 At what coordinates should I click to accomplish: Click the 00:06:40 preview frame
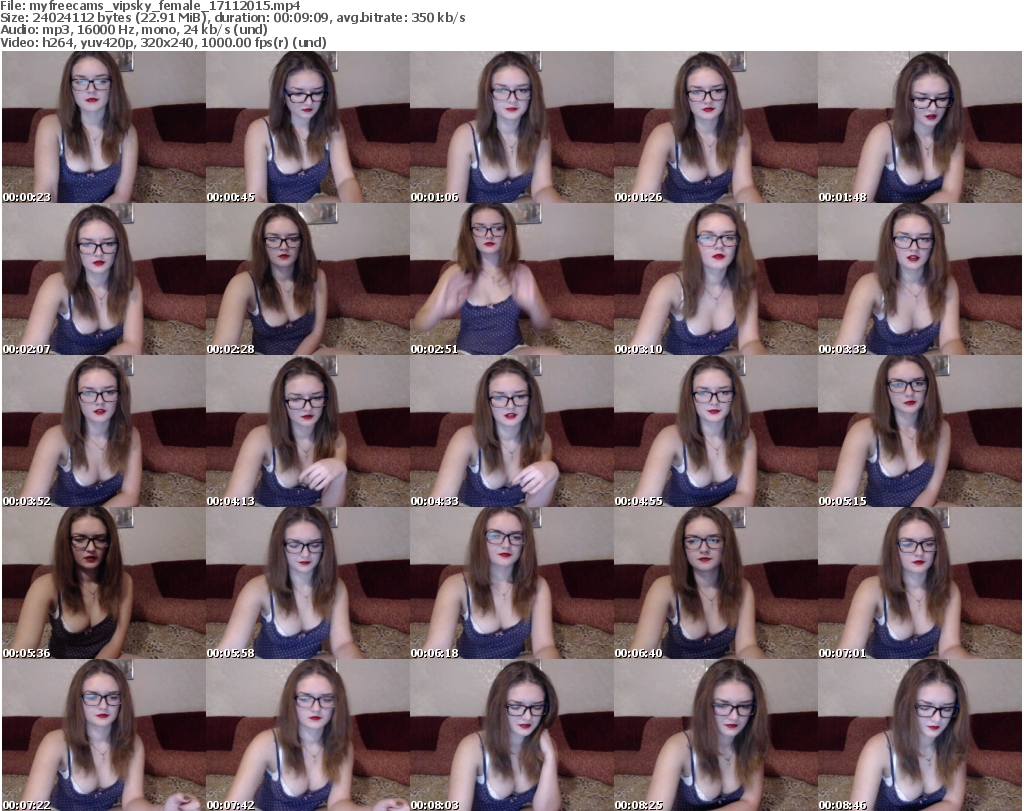tap(715, 583)
